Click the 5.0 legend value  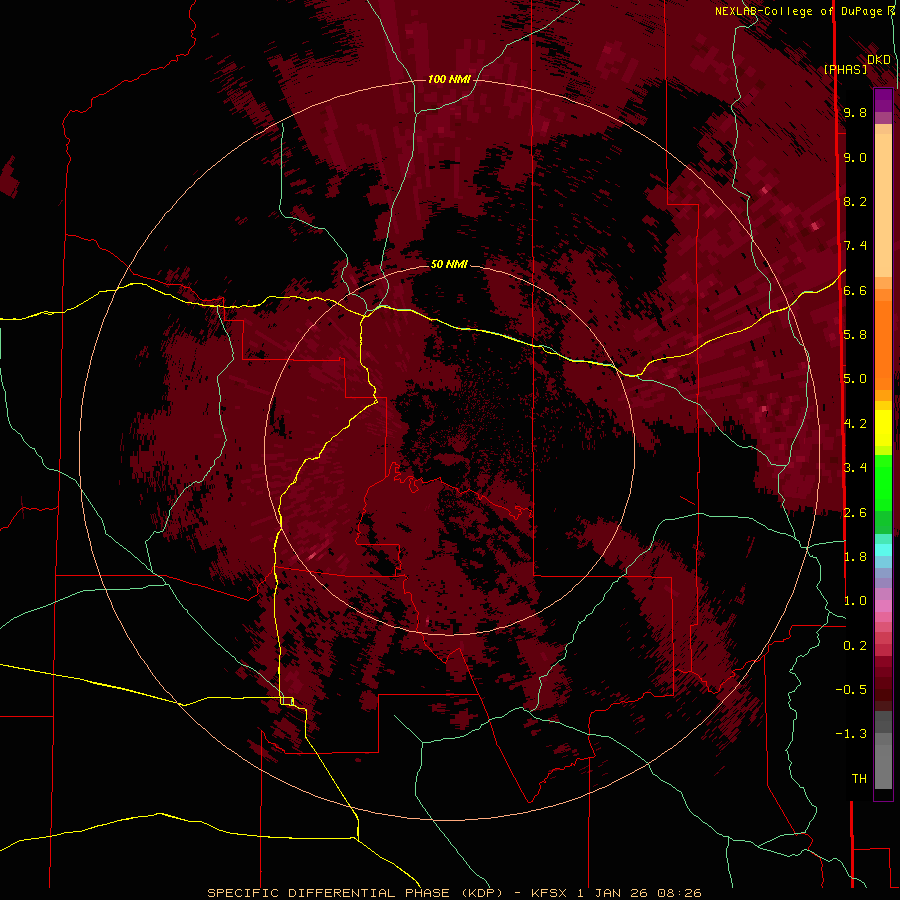click(x=855, y=379)
